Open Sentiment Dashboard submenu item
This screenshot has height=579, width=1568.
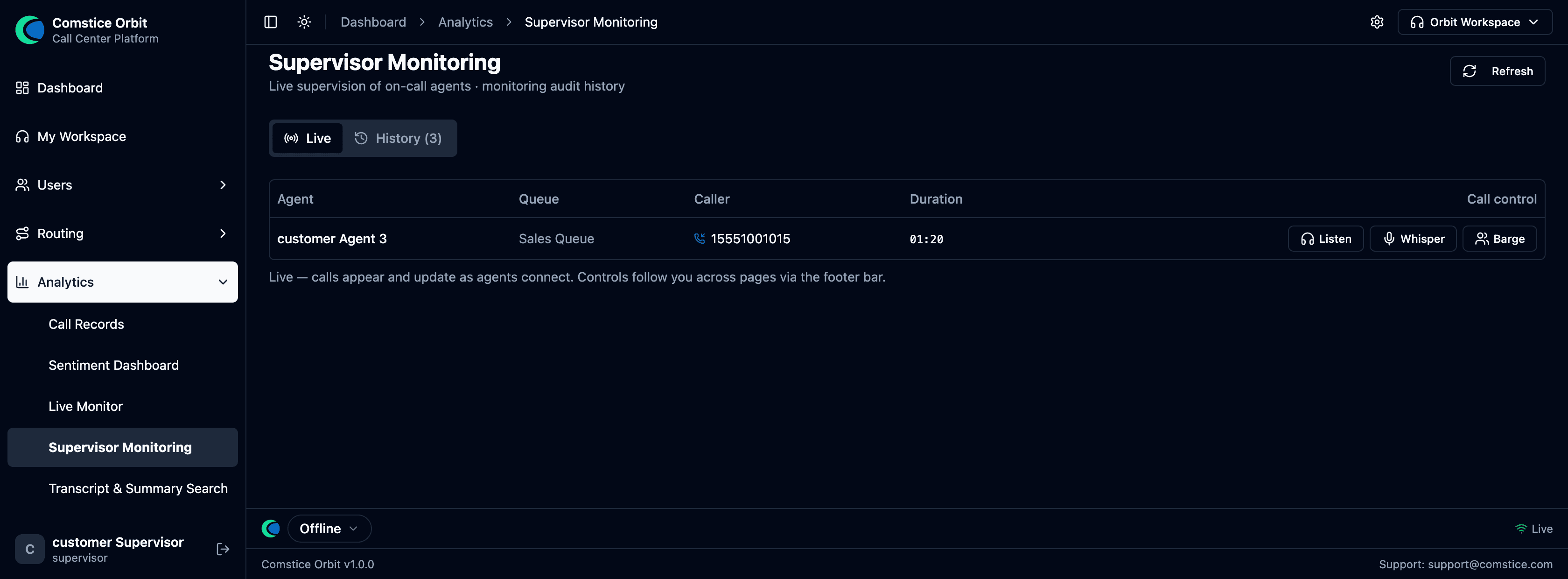click(x=114, y=365)
